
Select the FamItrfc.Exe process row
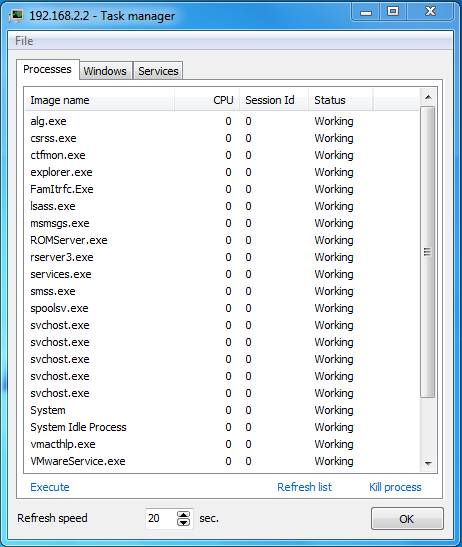pos(222,189)
